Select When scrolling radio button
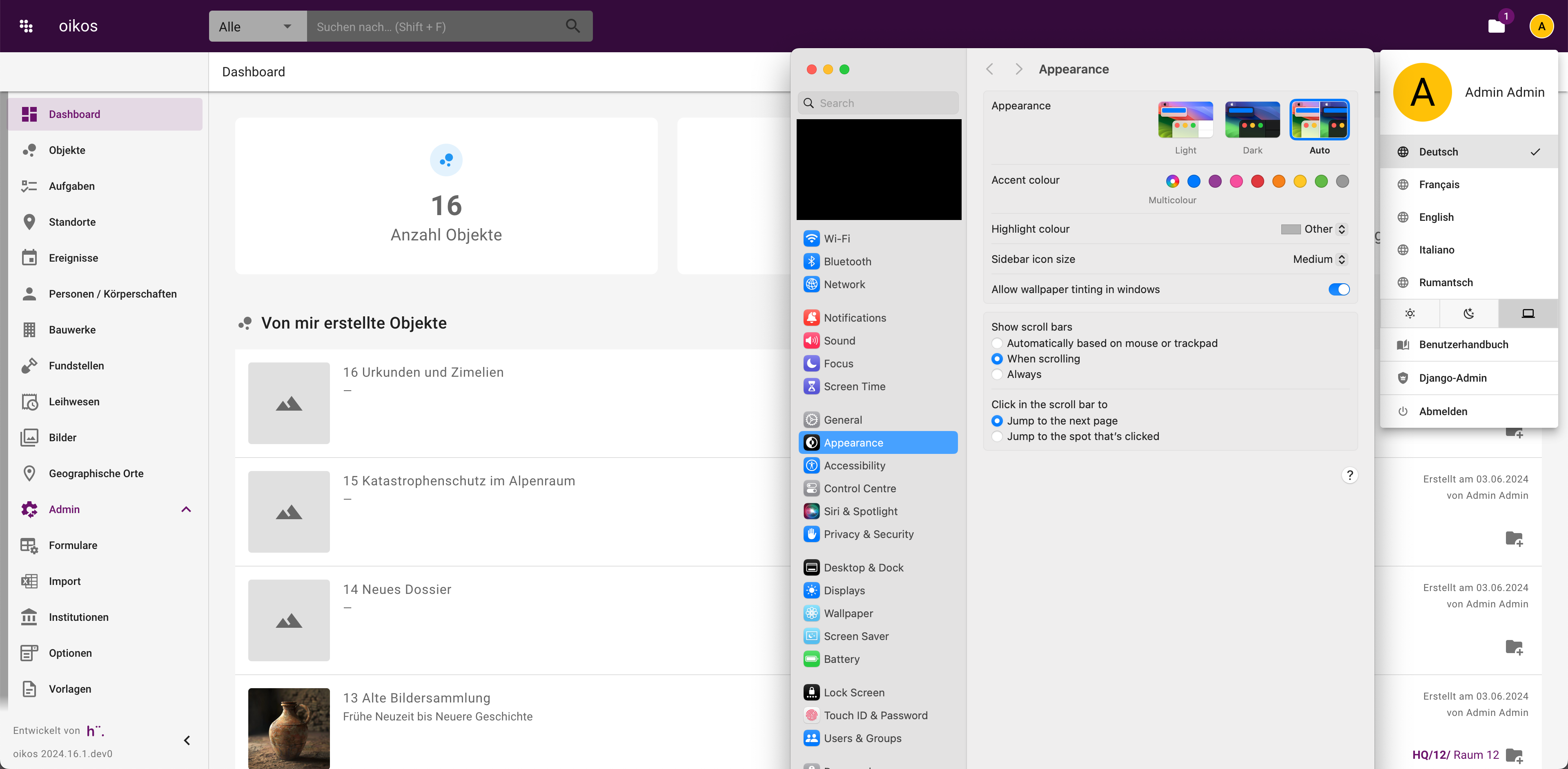 pyautogui.click(x=997, y=358)
